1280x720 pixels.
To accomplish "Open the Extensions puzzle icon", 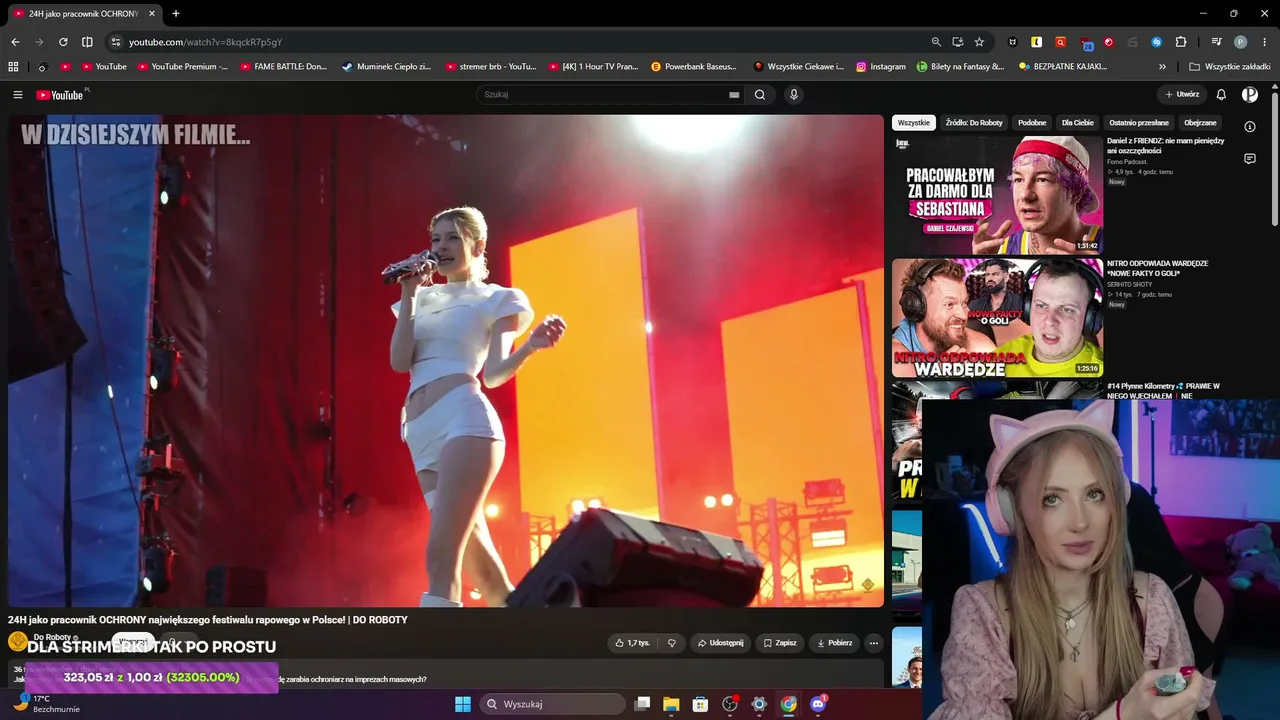I will click(1181, 42).
